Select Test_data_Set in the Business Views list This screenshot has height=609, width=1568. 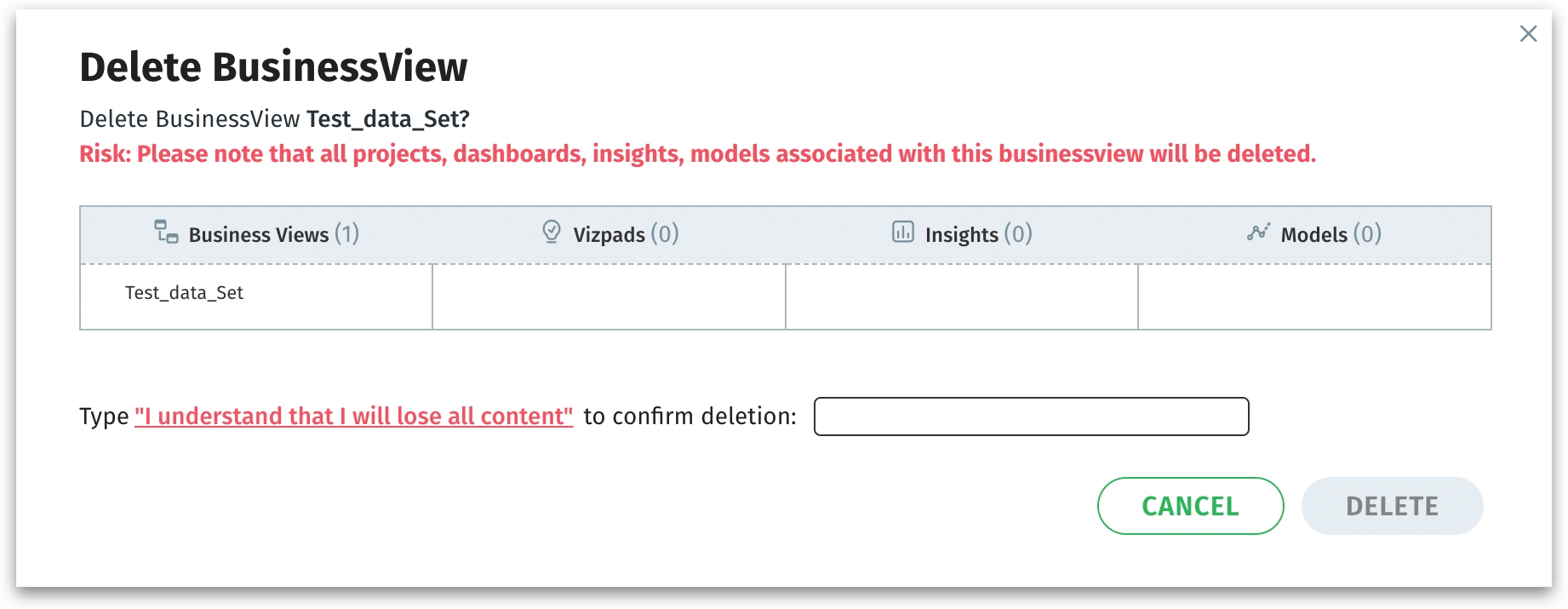(184, 293)
